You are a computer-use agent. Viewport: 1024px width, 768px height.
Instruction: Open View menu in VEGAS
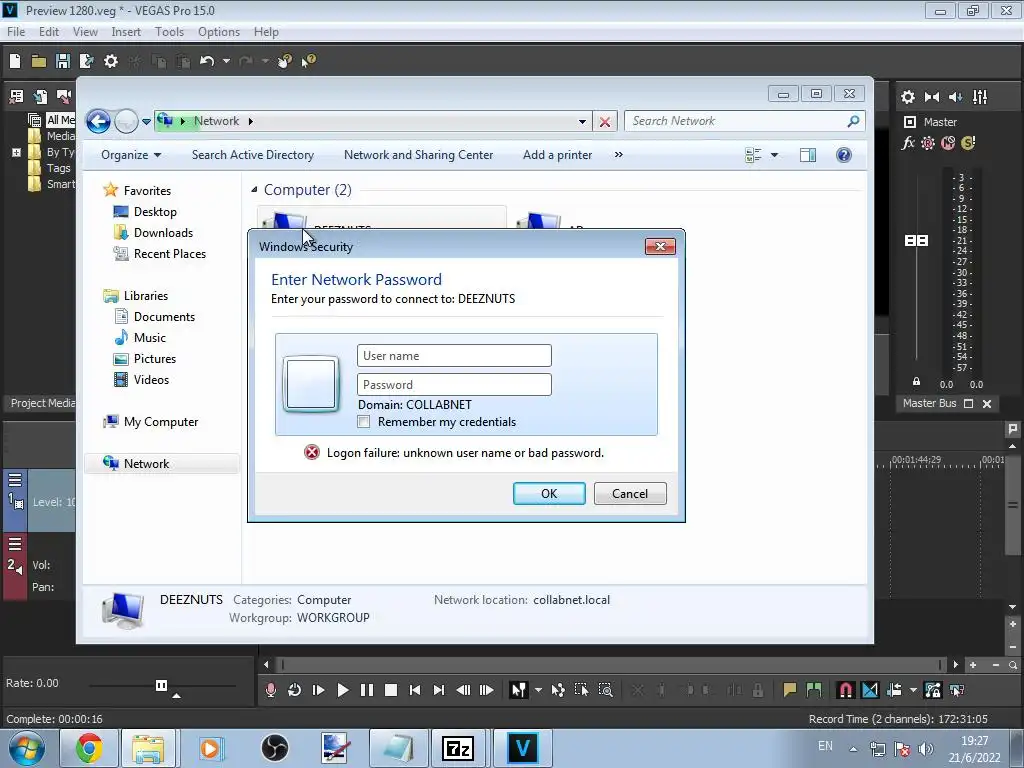[x=85, y=32]
